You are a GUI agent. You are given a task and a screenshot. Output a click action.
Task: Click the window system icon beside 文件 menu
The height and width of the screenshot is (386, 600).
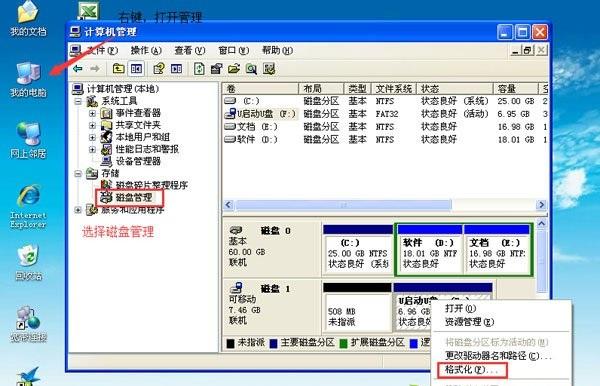75,50
